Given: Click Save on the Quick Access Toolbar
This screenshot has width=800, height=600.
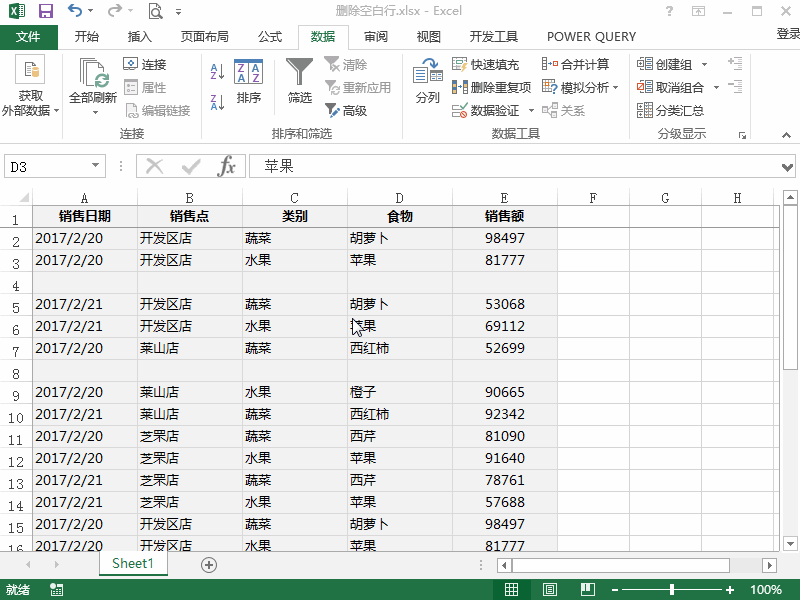Looking at the screenshot, I should [x=44, y=10].
